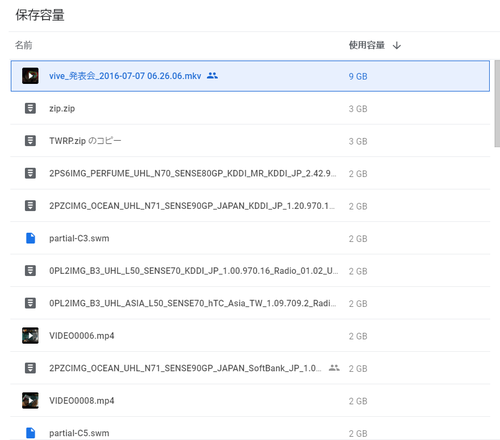Click the 2 GB size of partial-C5.swm
This screenshot has width=500, height=440.
[x=358, y=433]
